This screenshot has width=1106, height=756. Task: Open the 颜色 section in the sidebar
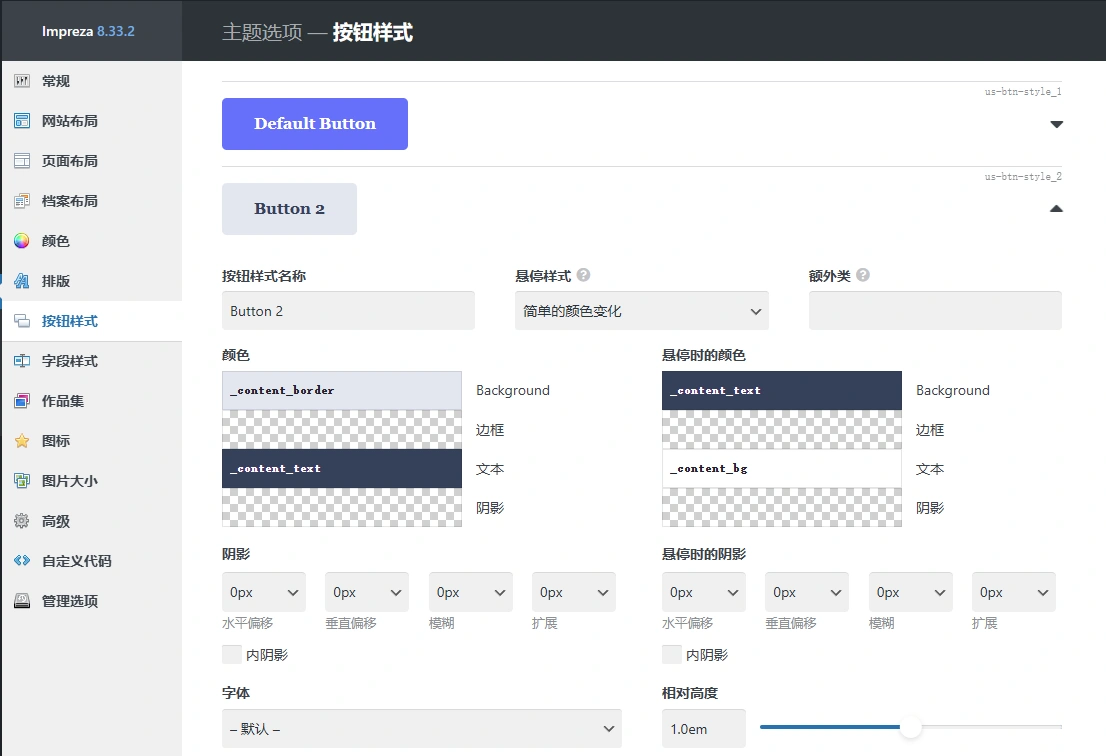click(x=55, y=241)
